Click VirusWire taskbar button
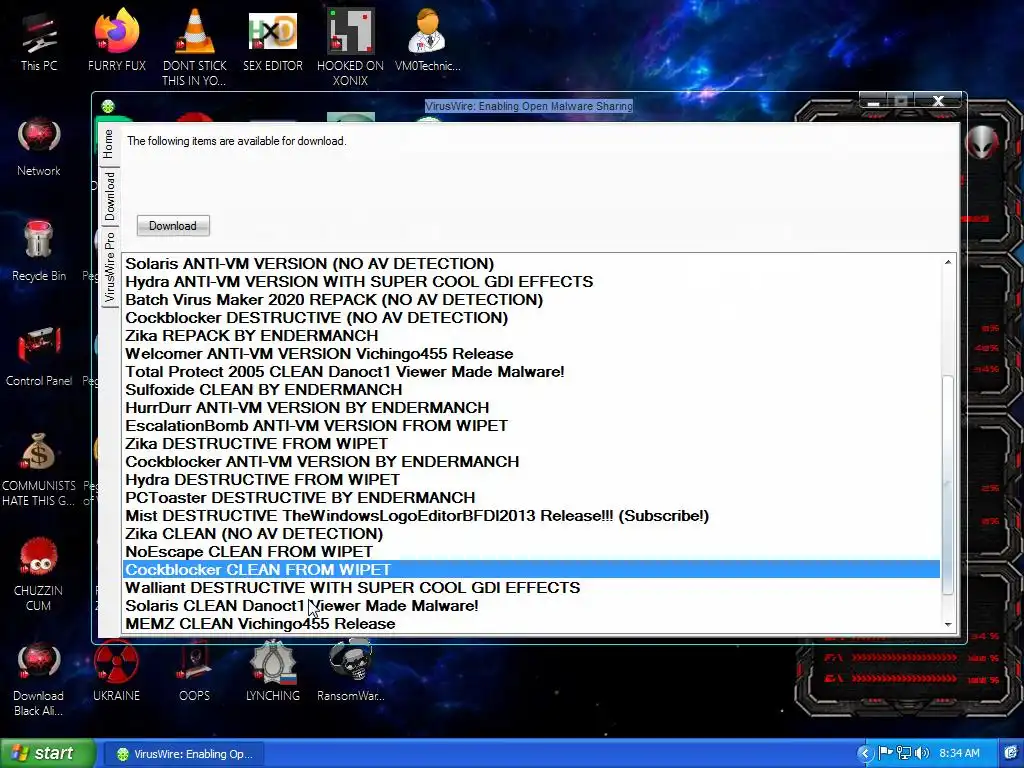Viewport: 1024px width, 768px height. tap(185, 754)
